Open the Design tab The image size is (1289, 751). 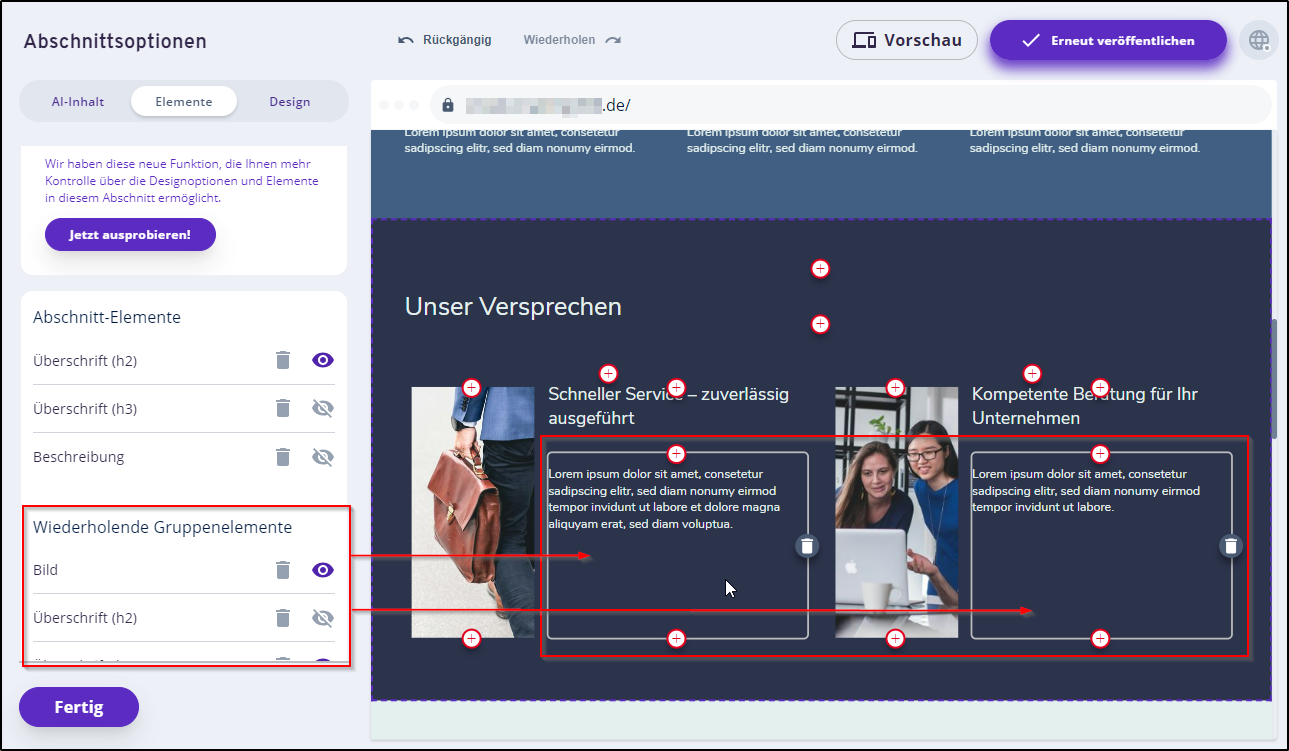pos(289,102)
